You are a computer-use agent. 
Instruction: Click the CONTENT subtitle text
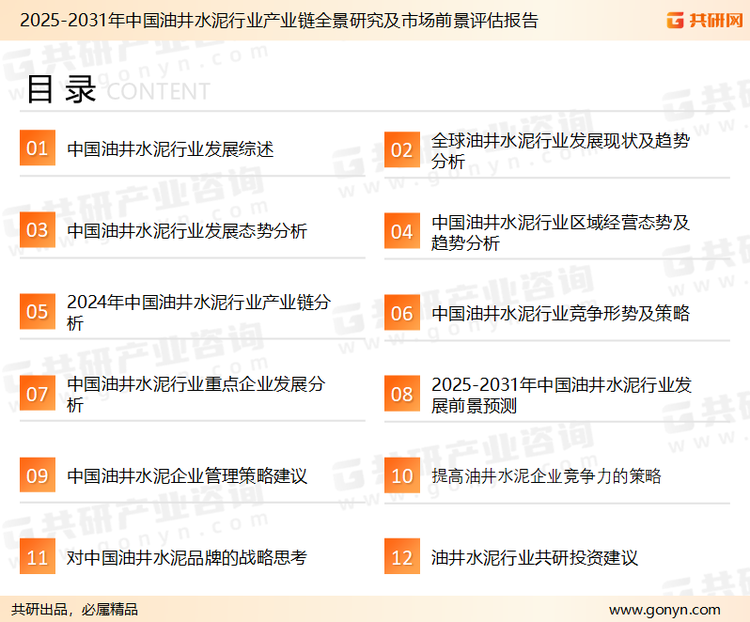(x=158, y=91)
